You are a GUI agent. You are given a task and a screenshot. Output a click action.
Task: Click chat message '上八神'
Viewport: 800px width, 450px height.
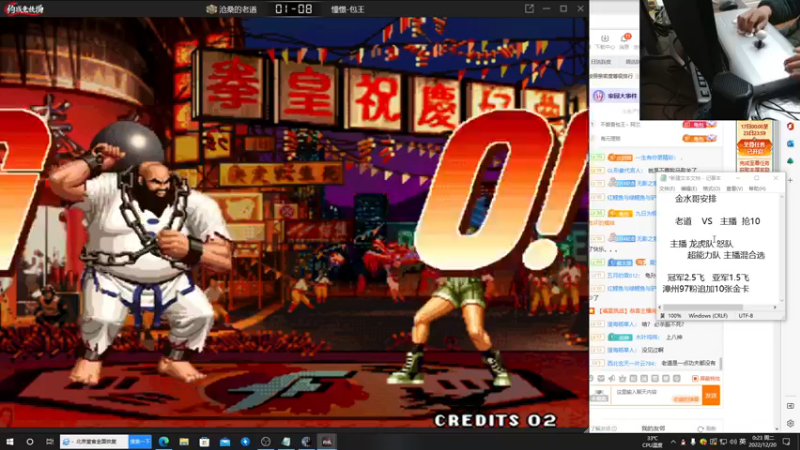pyautogui.click(x=674, y=337)
